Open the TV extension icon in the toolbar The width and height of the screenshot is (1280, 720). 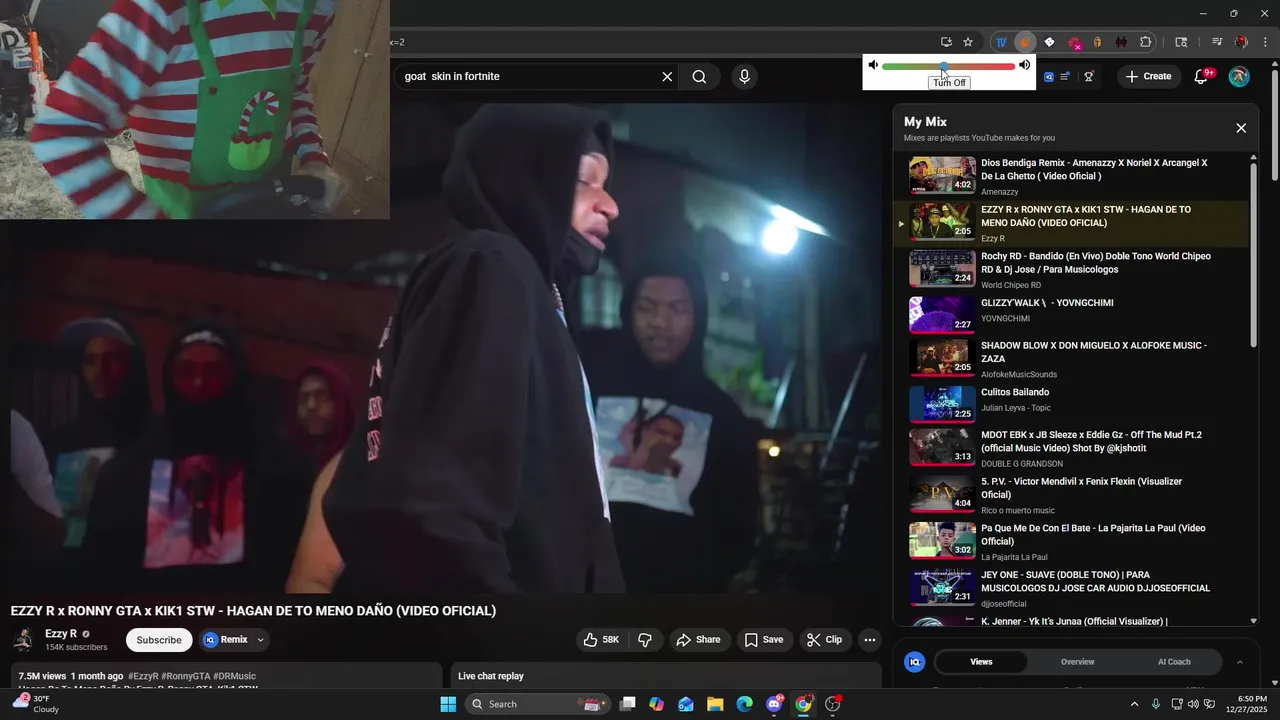point(1000,42)
